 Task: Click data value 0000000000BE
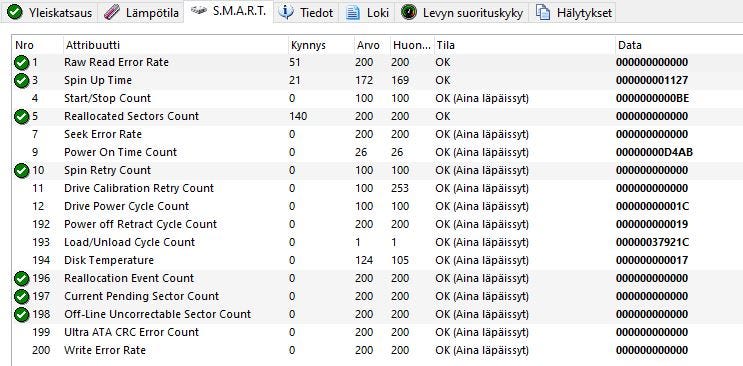click(x=652, y=98)
